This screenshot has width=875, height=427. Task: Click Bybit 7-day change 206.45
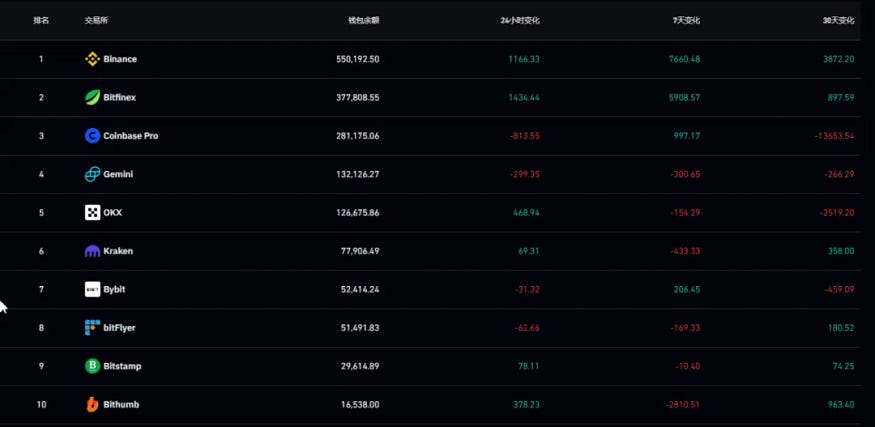tap(687, 289)
